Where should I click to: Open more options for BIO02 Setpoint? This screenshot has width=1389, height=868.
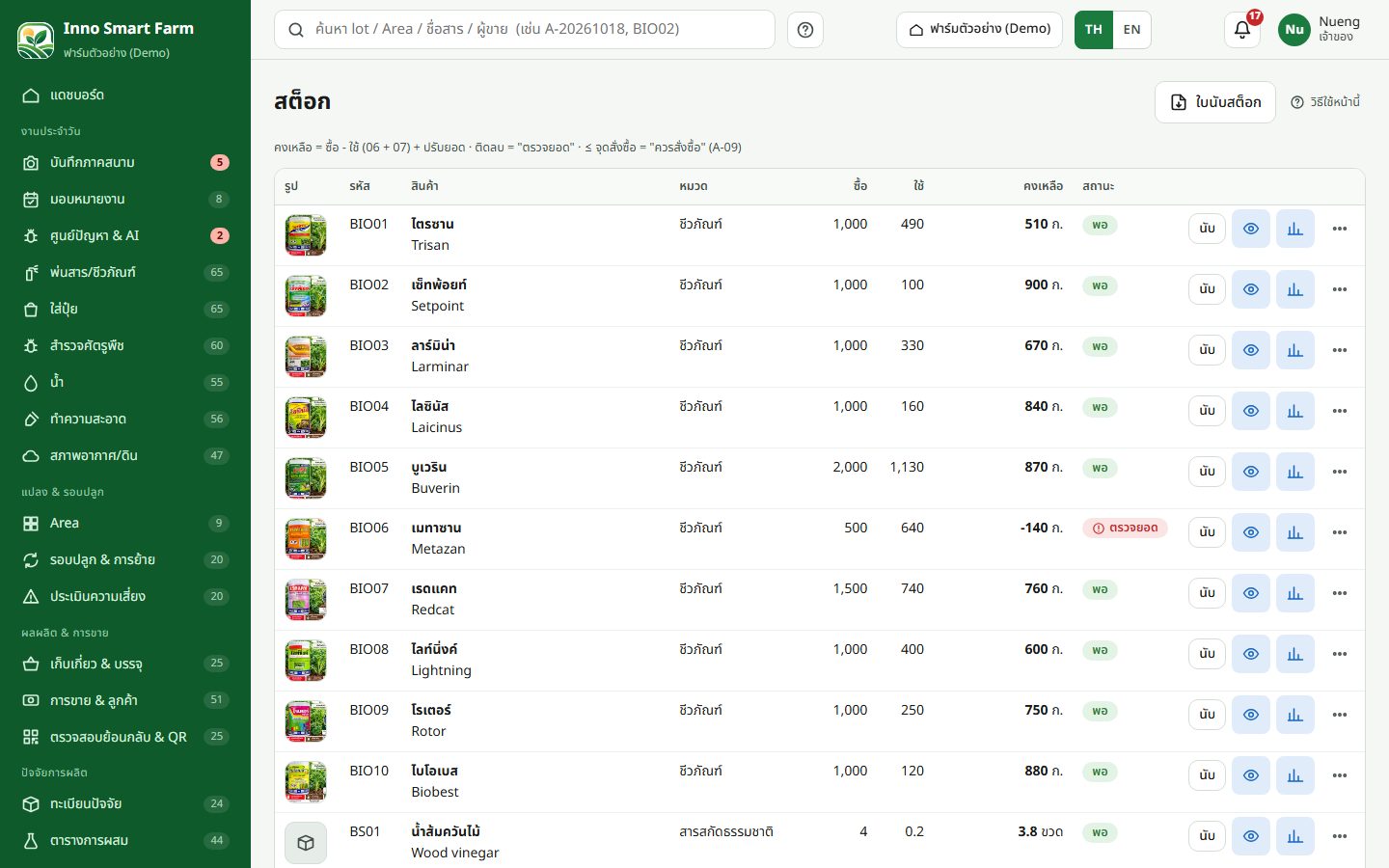coord(1340,289)
